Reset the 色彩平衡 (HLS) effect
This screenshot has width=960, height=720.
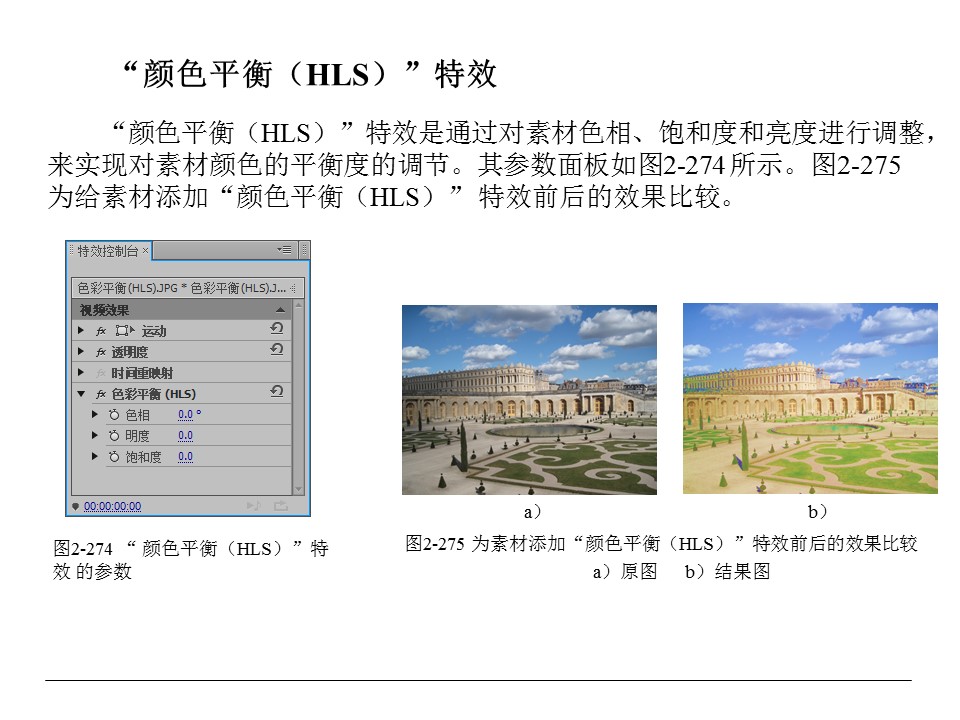click(277, 391)
